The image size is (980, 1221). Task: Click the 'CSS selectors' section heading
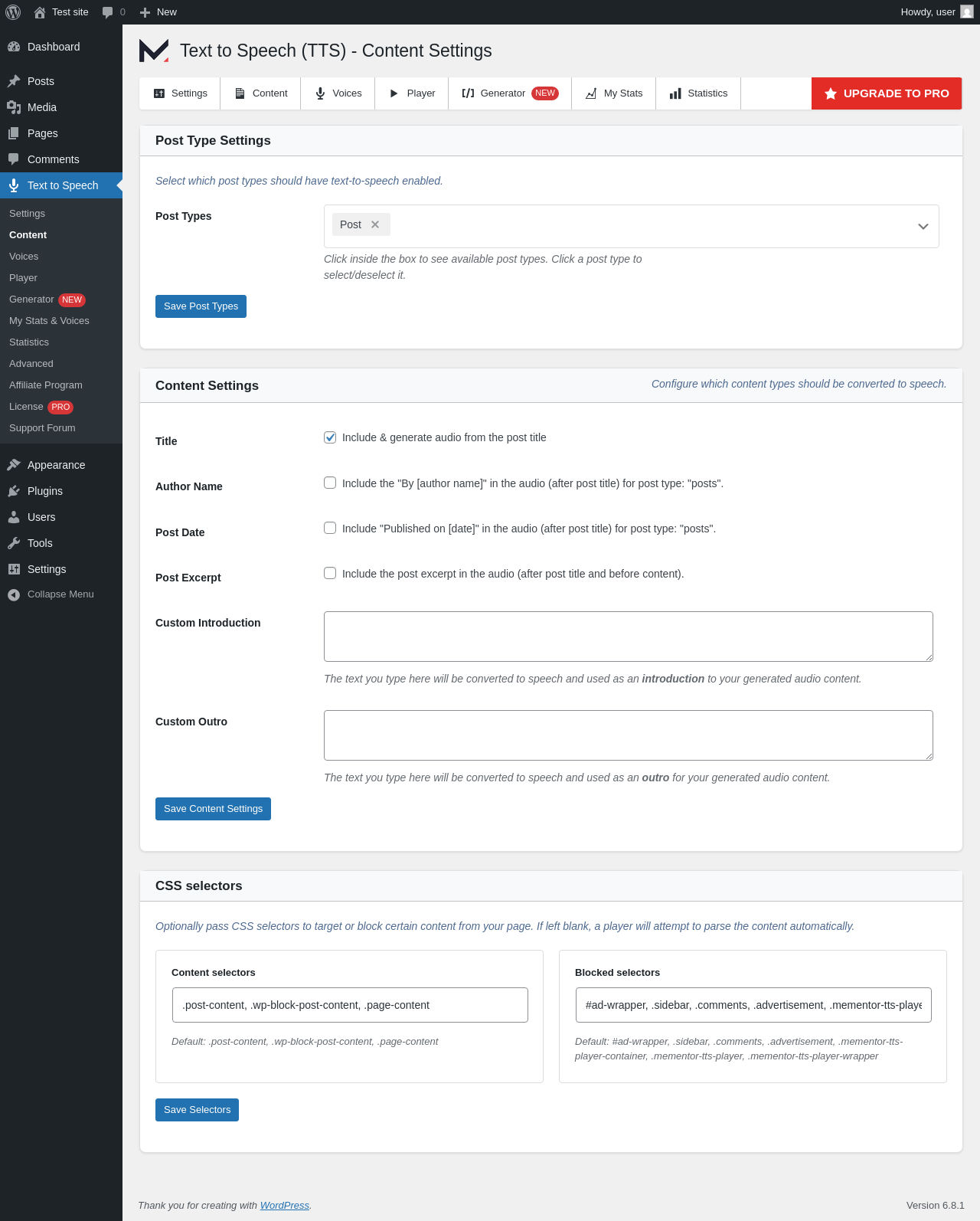[198, 886]
